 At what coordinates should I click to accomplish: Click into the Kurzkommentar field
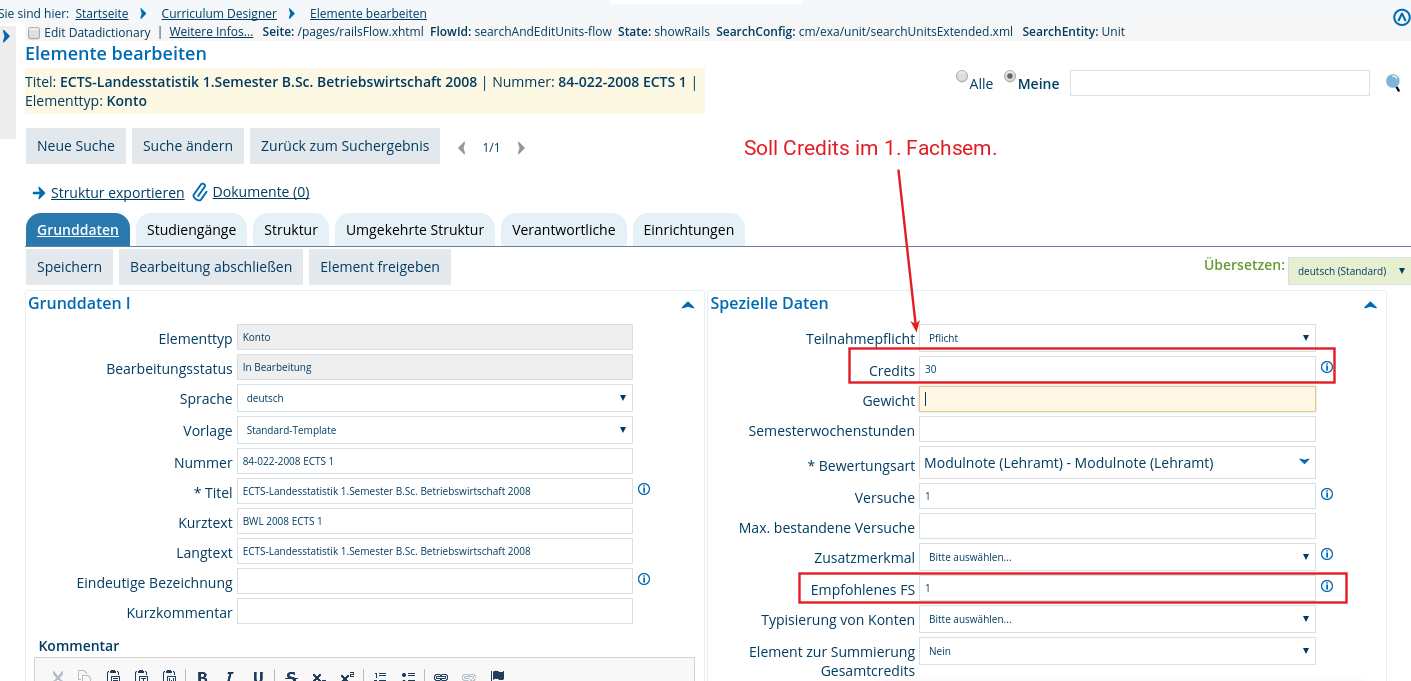click(435, 611)
